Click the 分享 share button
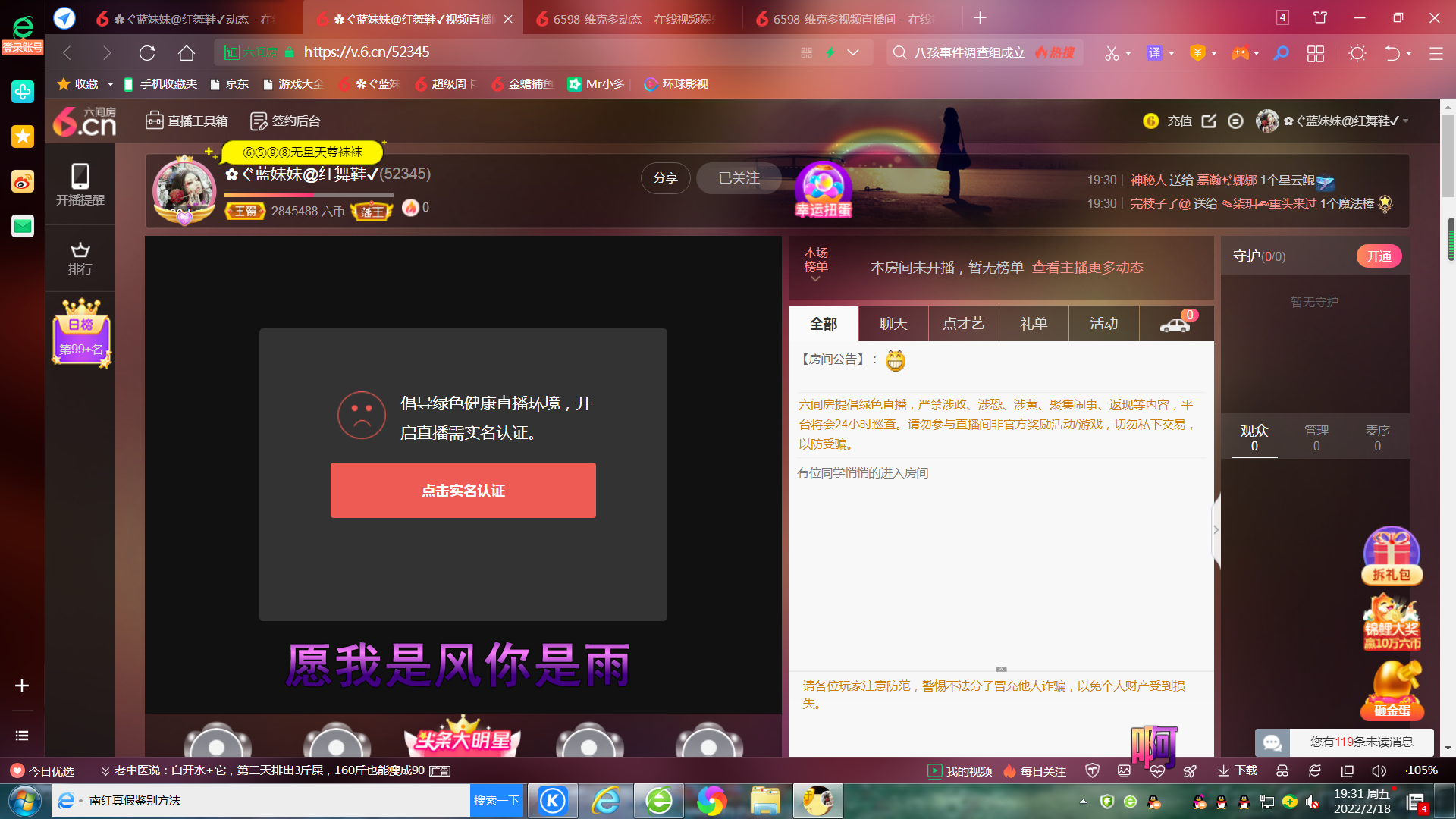Viewport: 1456px width, 819px height. point(665,177)
